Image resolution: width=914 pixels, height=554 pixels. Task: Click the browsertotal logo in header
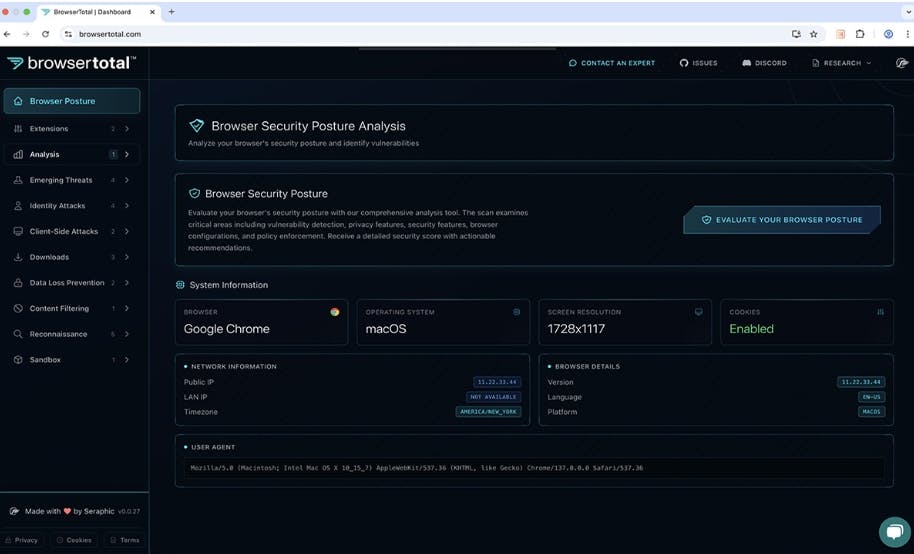[70, 63]
